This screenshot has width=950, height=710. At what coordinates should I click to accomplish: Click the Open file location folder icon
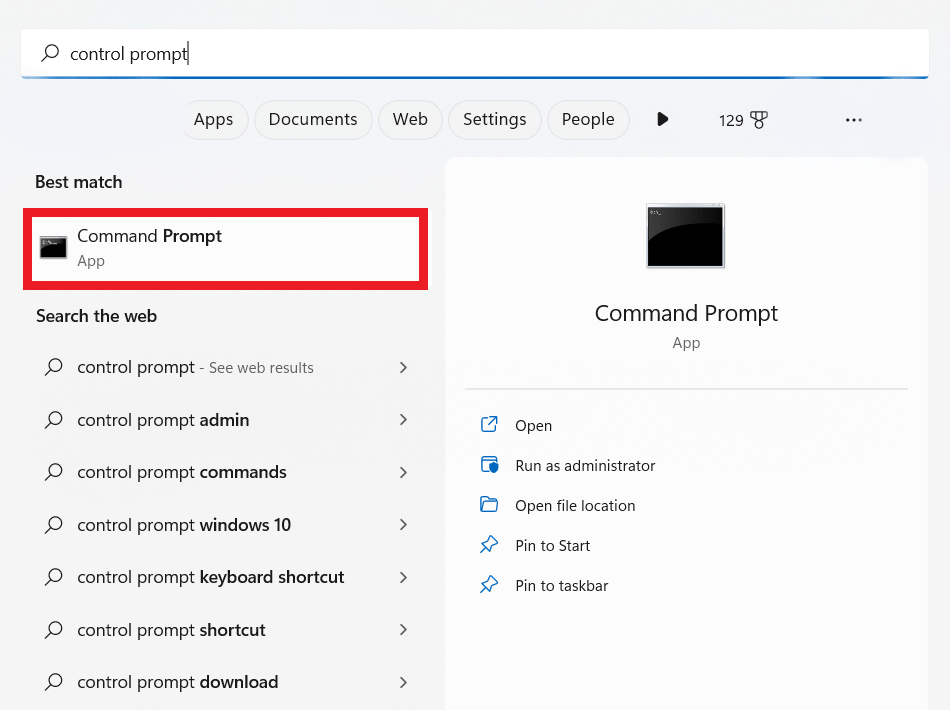489,505
